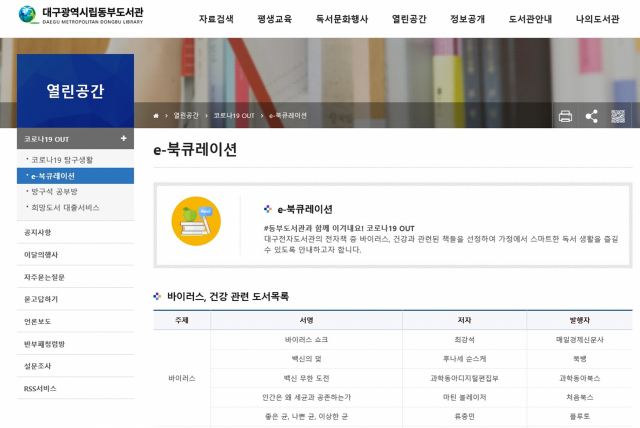Select RSS서비스 in the sidebar

point(40,388)
